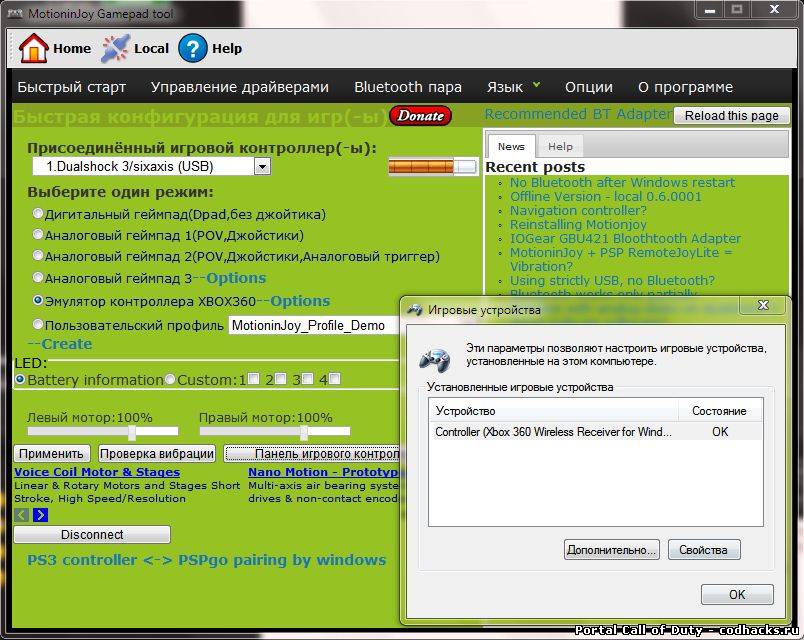Viewport: 804px width, 640px height.
Task: Click the Устройство column header
Action: click(554, 411)
